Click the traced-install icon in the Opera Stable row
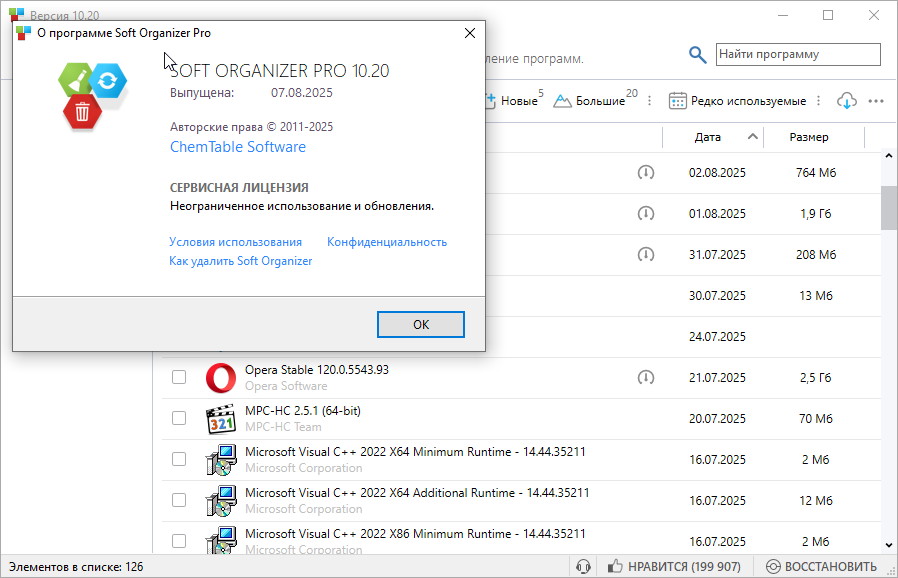The height and width of the screenshot is (578, 898). click(x=645, y=378)
